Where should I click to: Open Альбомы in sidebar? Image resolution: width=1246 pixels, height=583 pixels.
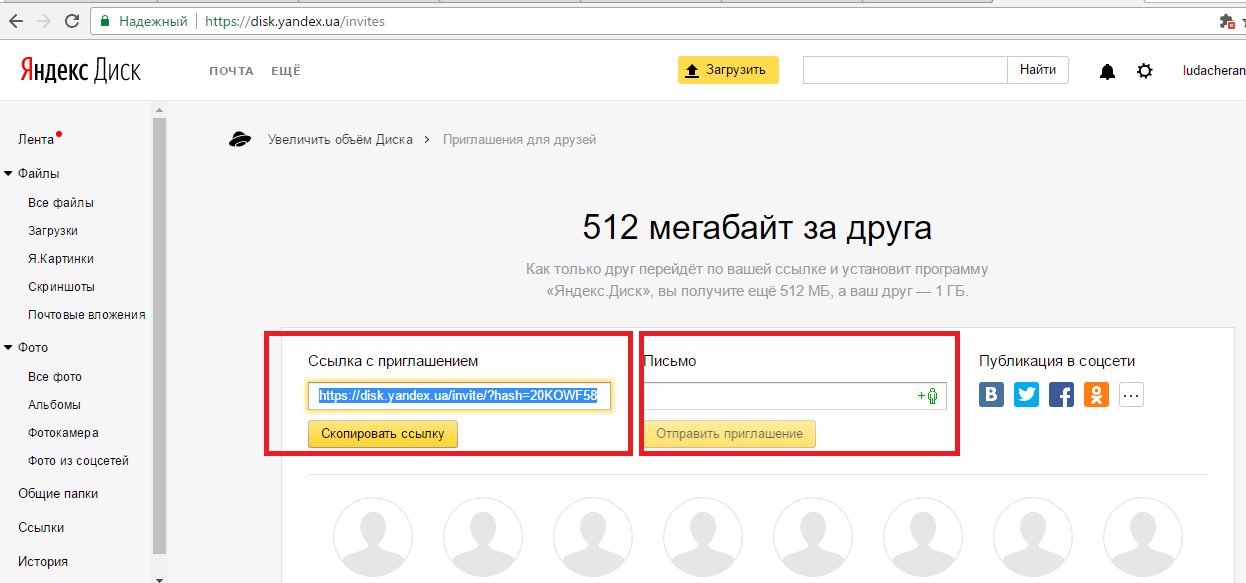tap(54, 405)
